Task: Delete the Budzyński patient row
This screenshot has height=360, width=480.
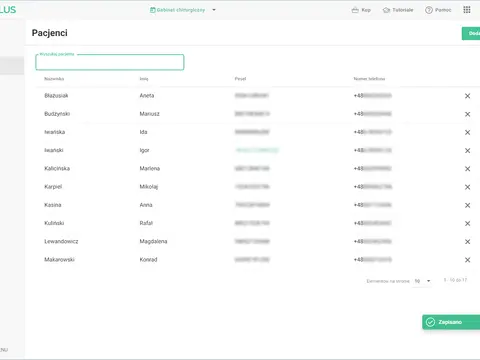Action: 467,114
